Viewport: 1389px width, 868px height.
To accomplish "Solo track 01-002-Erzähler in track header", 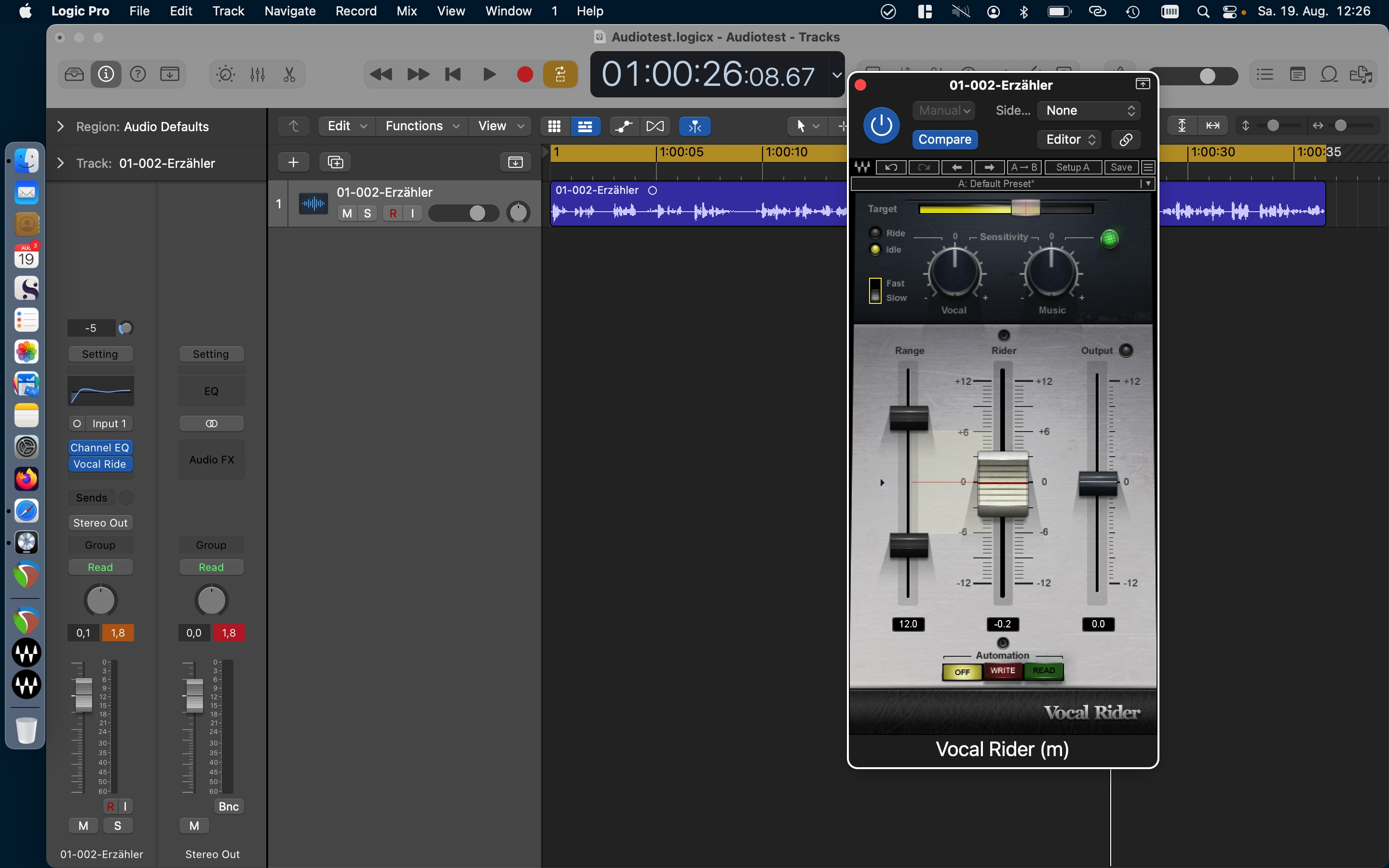I will click(x=368, y=214).
